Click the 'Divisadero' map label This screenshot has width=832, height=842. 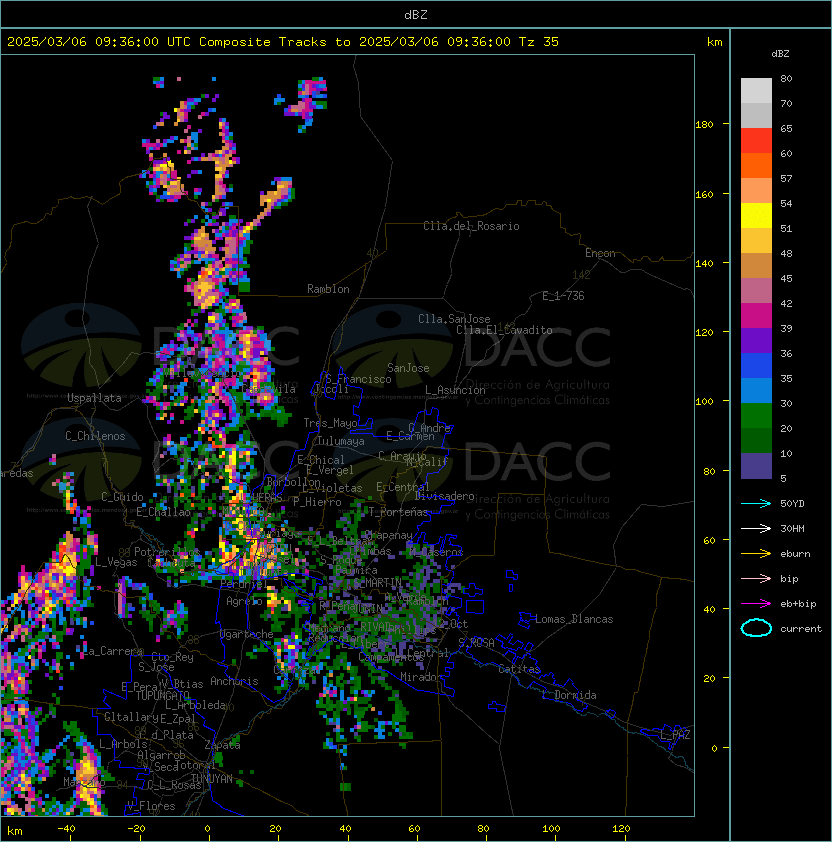point(444,496)
